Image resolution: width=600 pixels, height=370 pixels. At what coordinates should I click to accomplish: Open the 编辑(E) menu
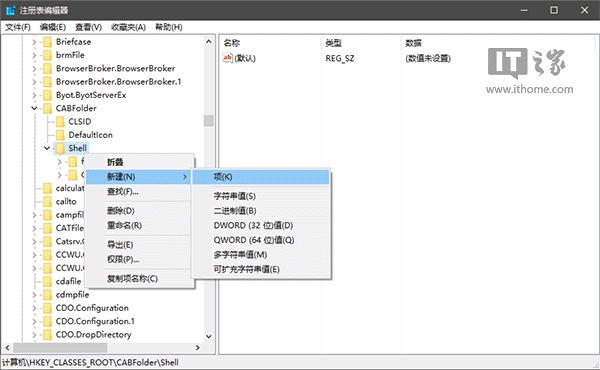53,27
